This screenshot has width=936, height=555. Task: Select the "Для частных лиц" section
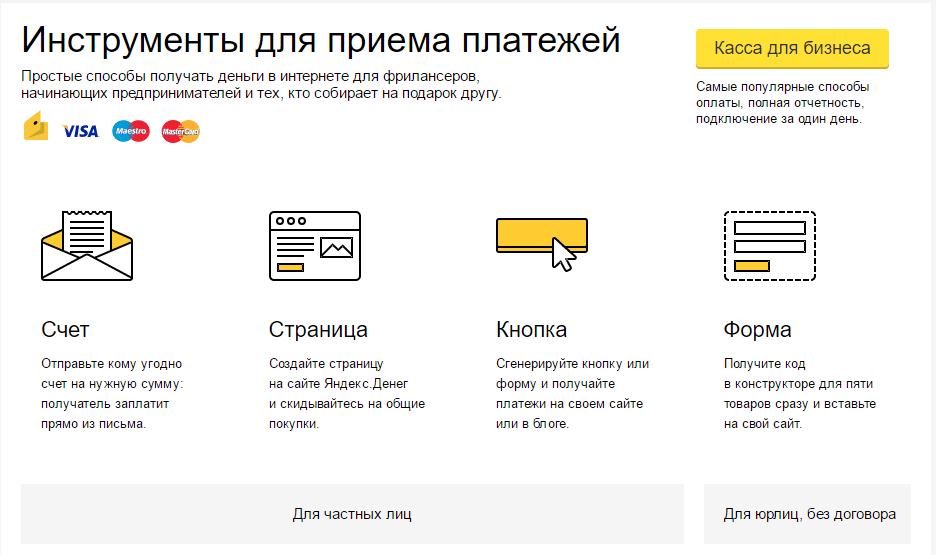(352, 514)
